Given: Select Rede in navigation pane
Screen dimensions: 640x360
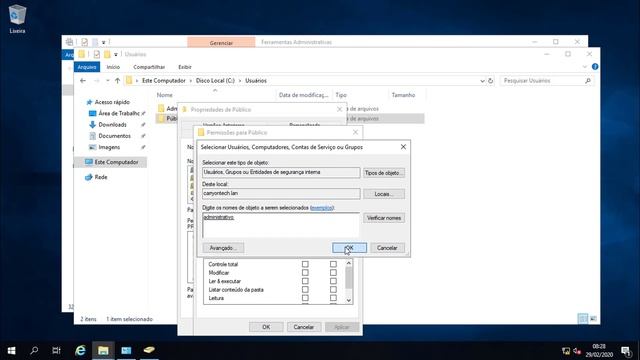Looking at the screenshot, I should pos(101,177).
